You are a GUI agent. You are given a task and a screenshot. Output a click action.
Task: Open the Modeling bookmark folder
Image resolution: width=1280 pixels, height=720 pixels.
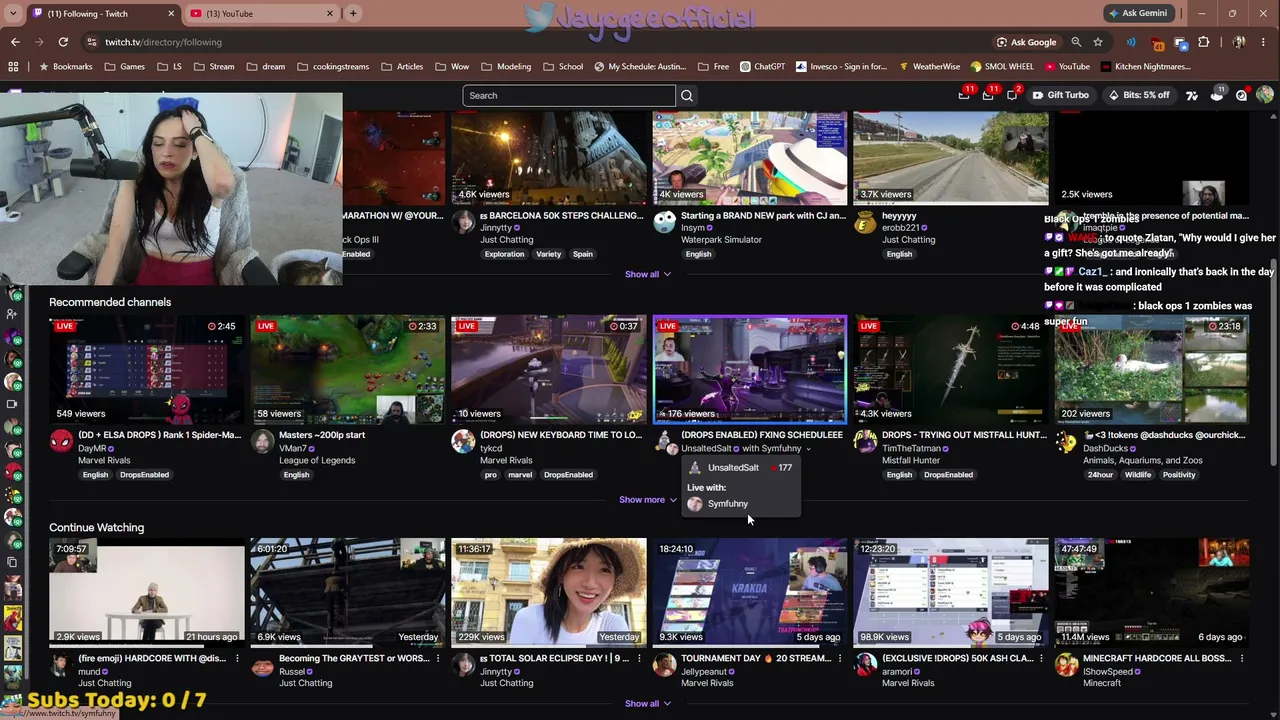[506, 67]
